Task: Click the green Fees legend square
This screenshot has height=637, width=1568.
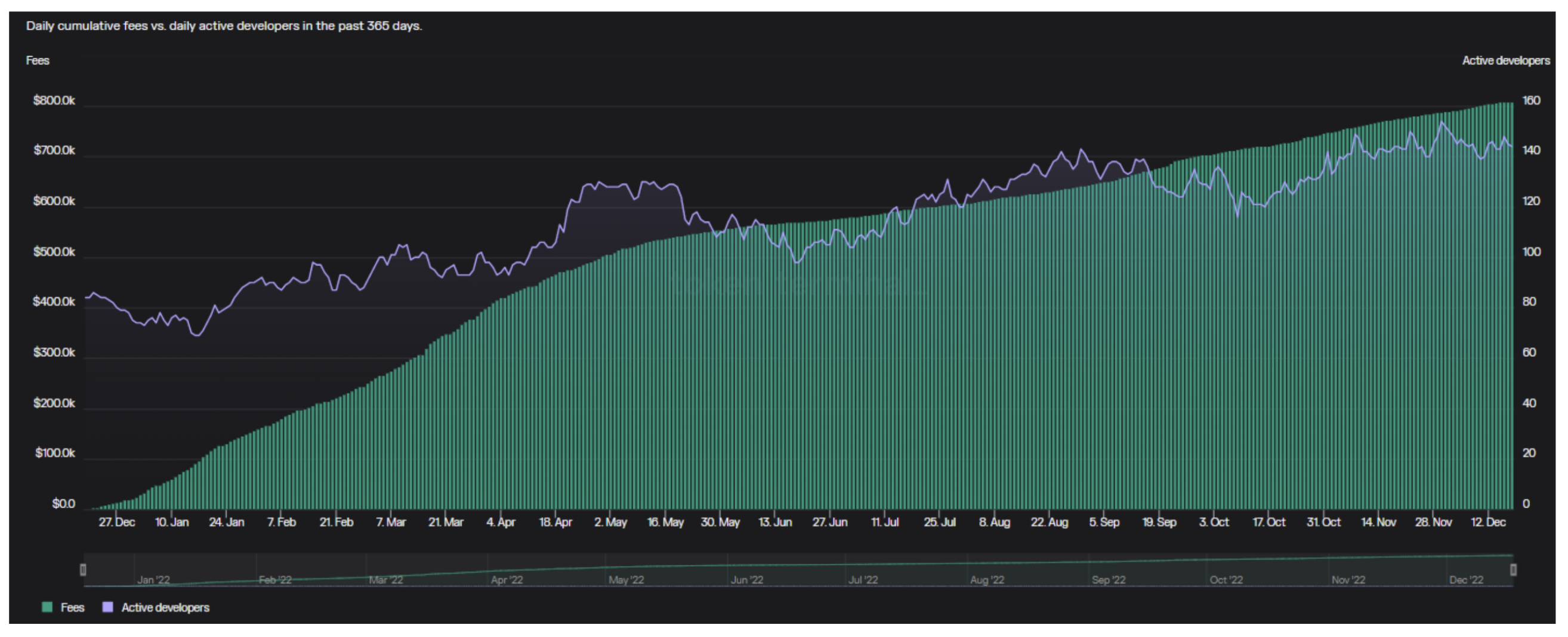Action: [47, 607]
